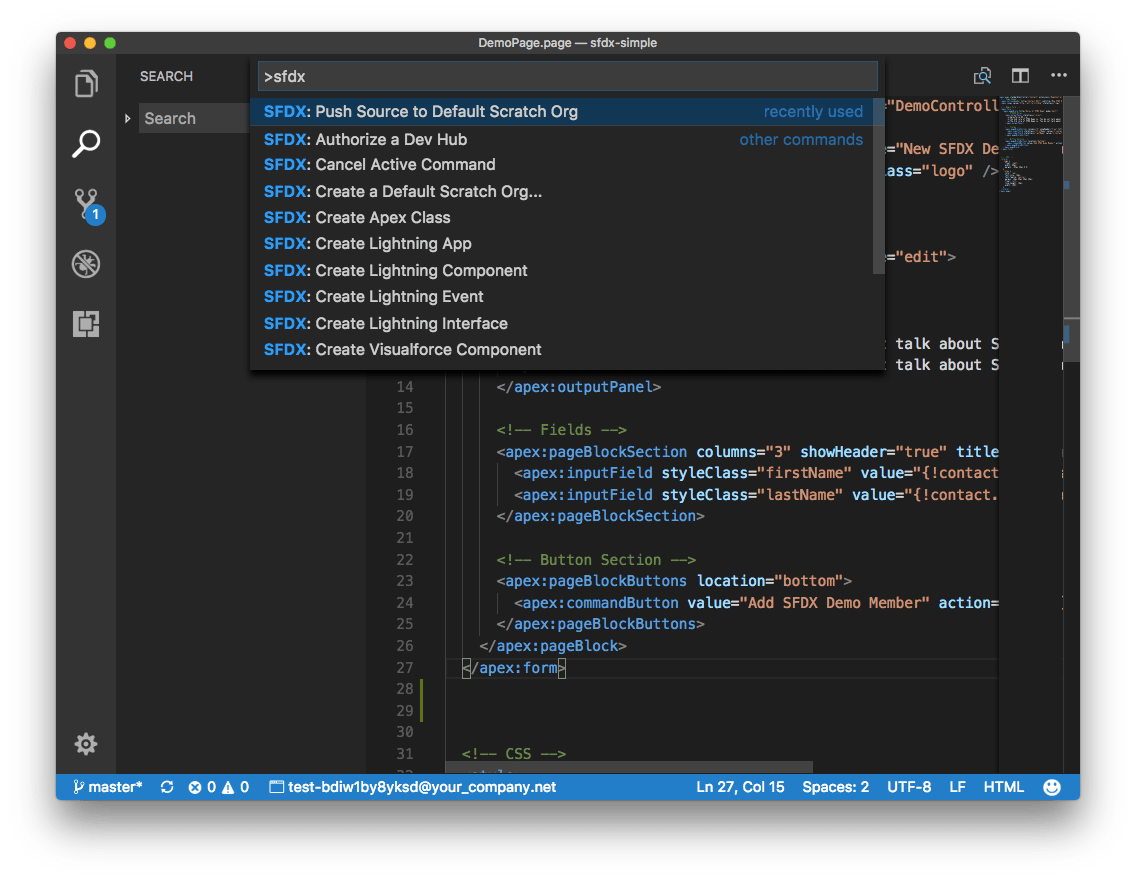The image size is (1136, 880).
Task: Show the warnings count in status bar
Action: (x=236, y=787)
